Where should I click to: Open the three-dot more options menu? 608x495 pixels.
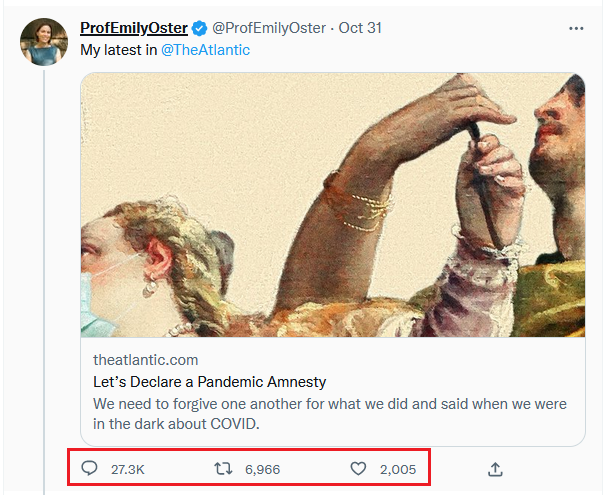[576, 28]
